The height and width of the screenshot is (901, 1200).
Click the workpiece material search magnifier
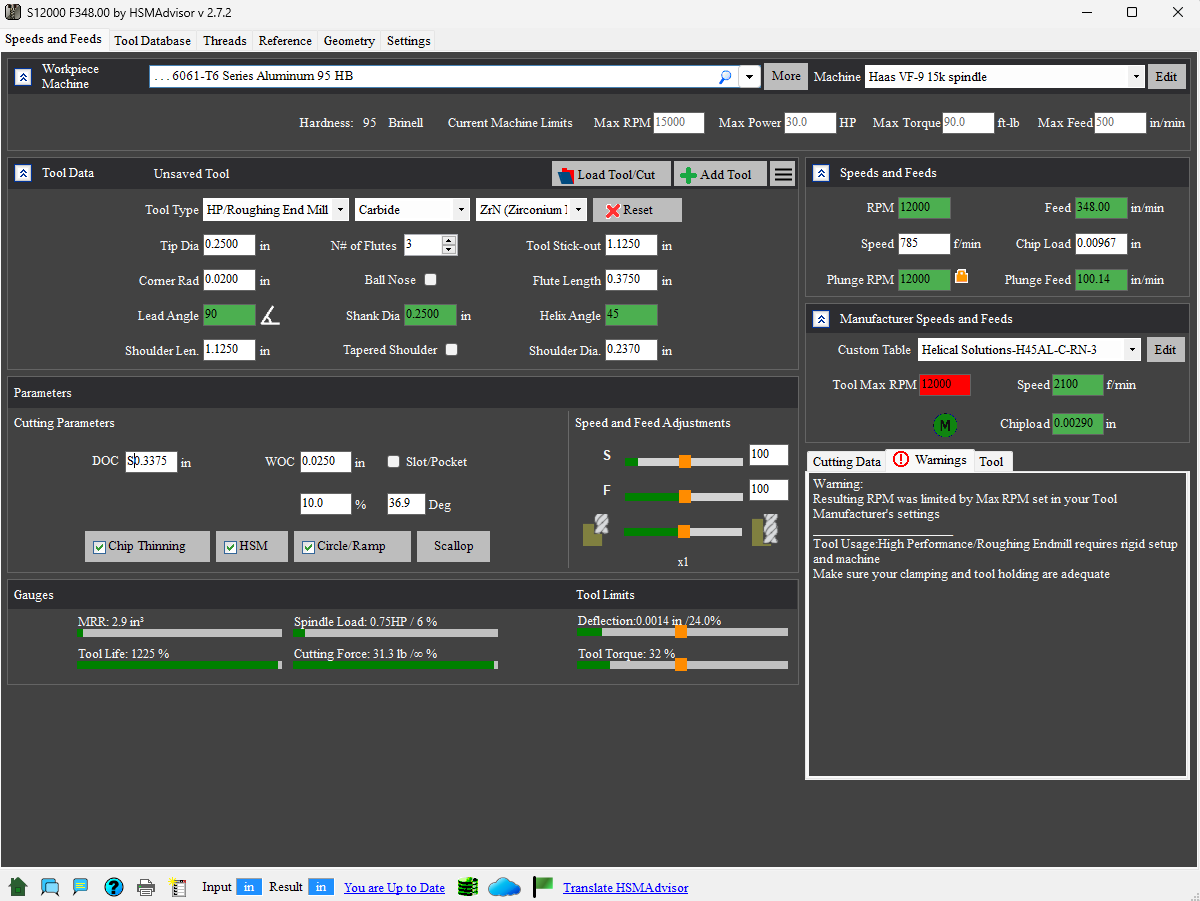(725, 77)
